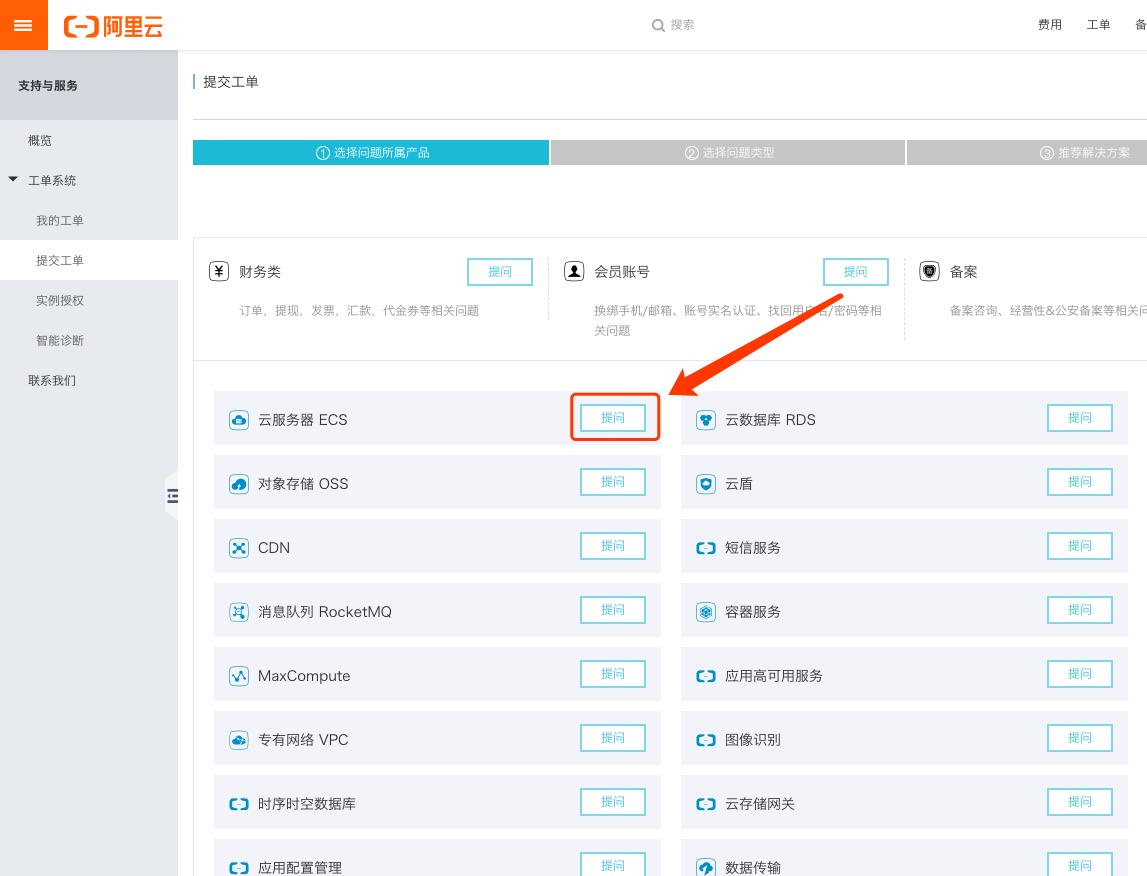
Task: Open the orange hamburger menu
Action: point(23,25)
